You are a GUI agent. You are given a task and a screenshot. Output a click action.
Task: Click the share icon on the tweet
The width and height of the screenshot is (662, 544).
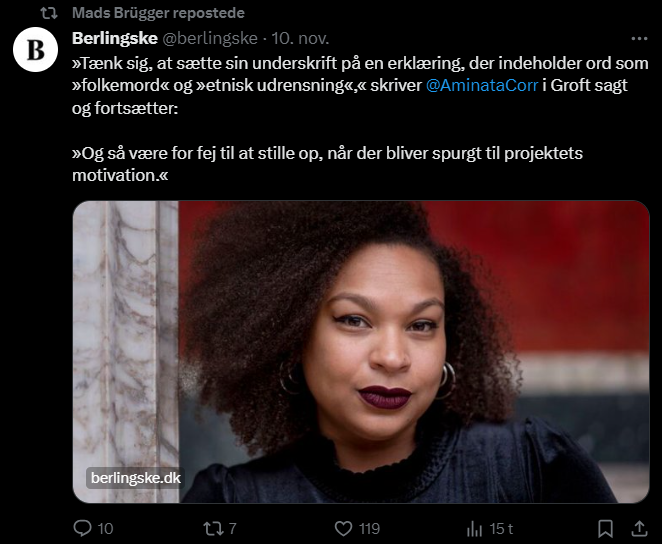(x=639, y=527)
